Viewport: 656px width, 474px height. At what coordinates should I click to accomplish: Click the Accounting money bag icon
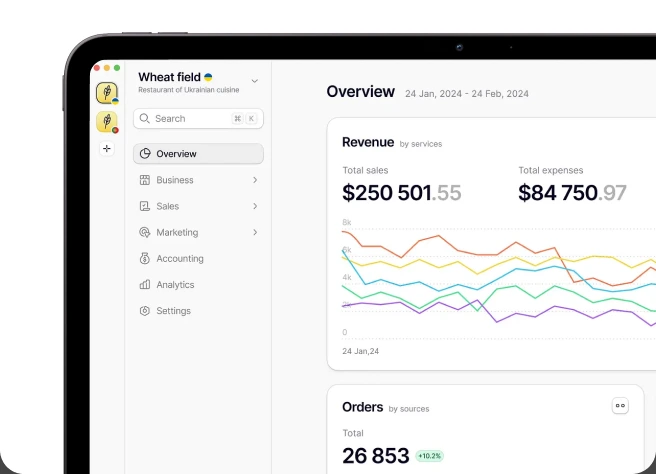coord(145,259)
